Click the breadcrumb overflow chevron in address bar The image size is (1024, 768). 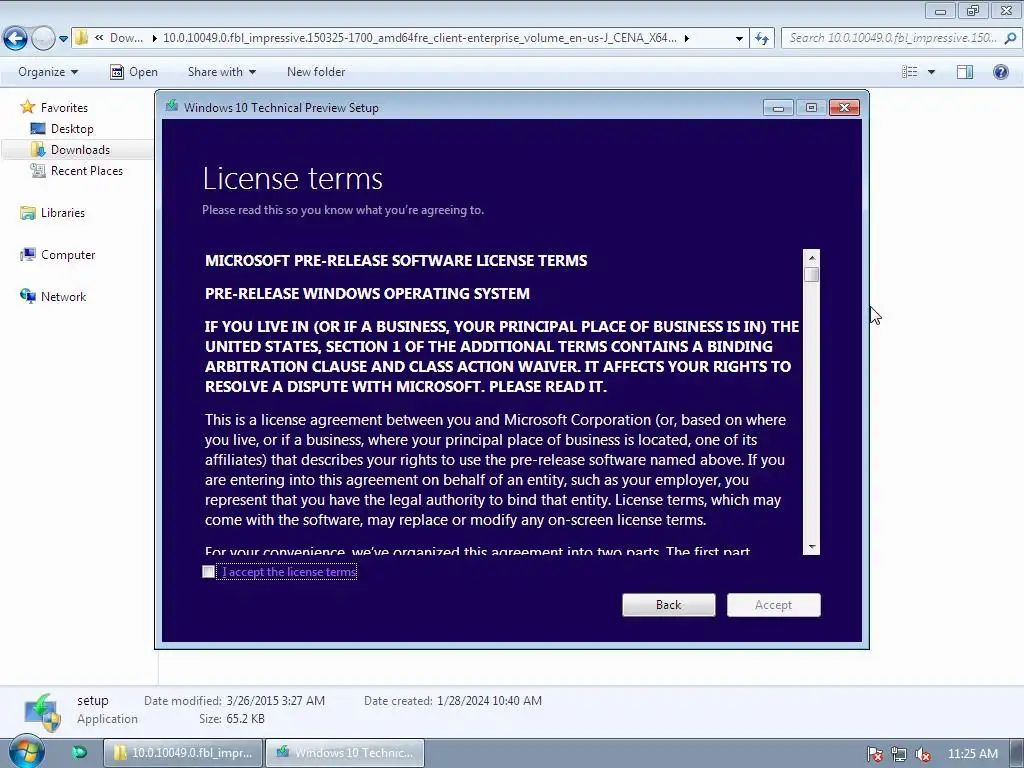tap(99, 38)
